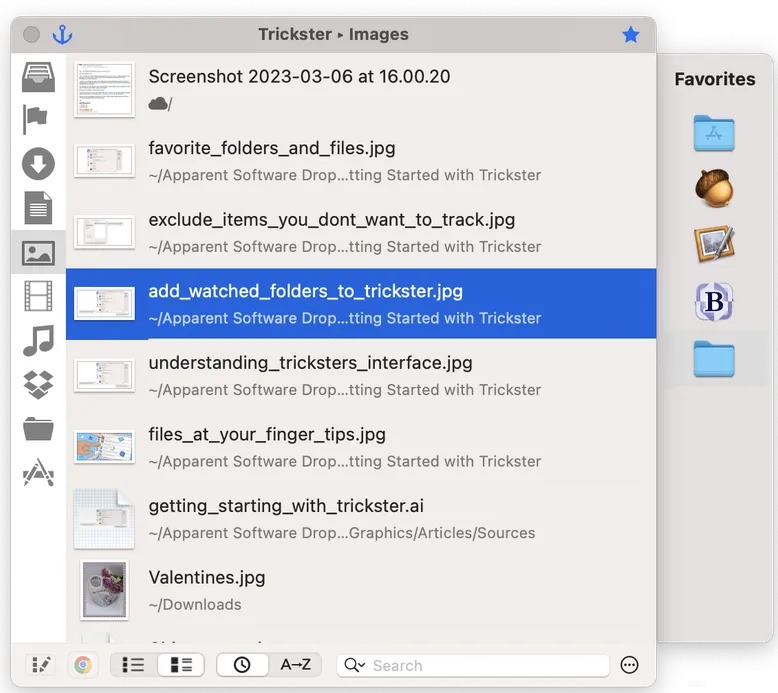The image size is (778, 693).
Task: Select the flagged files icon in the sidebar
Action: point(35,120)
